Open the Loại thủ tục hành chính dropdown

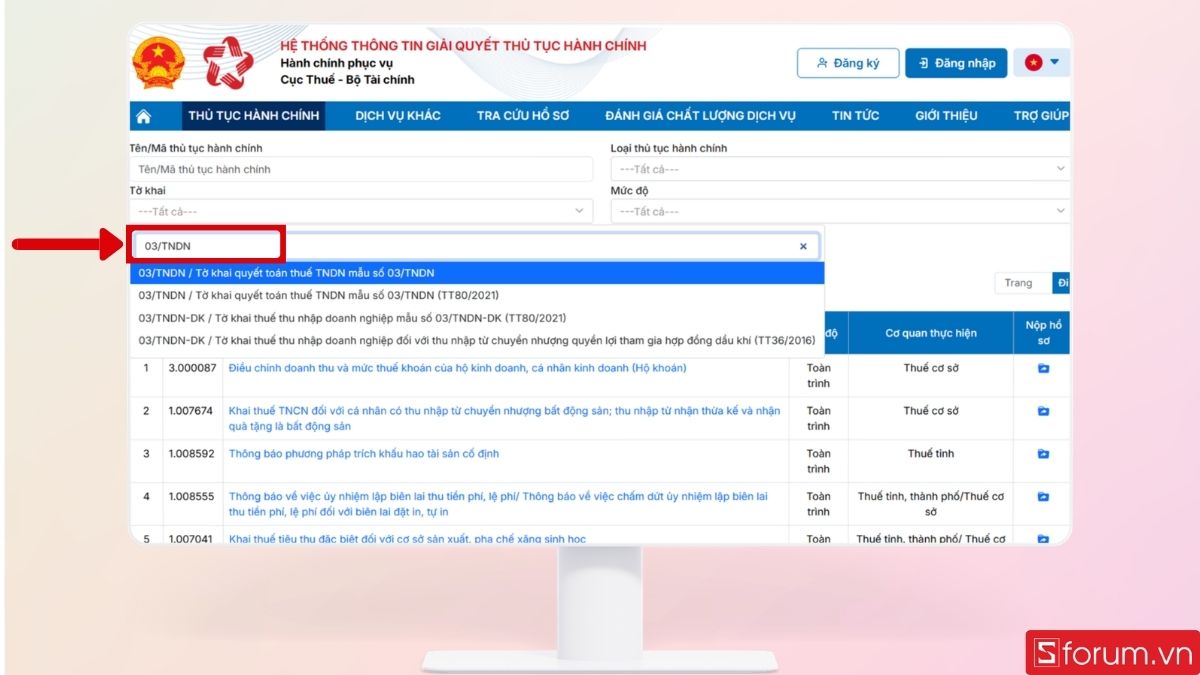(840, 168)
